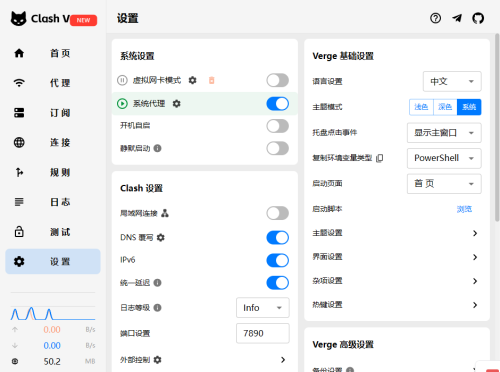The width and height of the screenshot is (500, 372).
Task: Select 深色 theme mode
Action: 445,107
